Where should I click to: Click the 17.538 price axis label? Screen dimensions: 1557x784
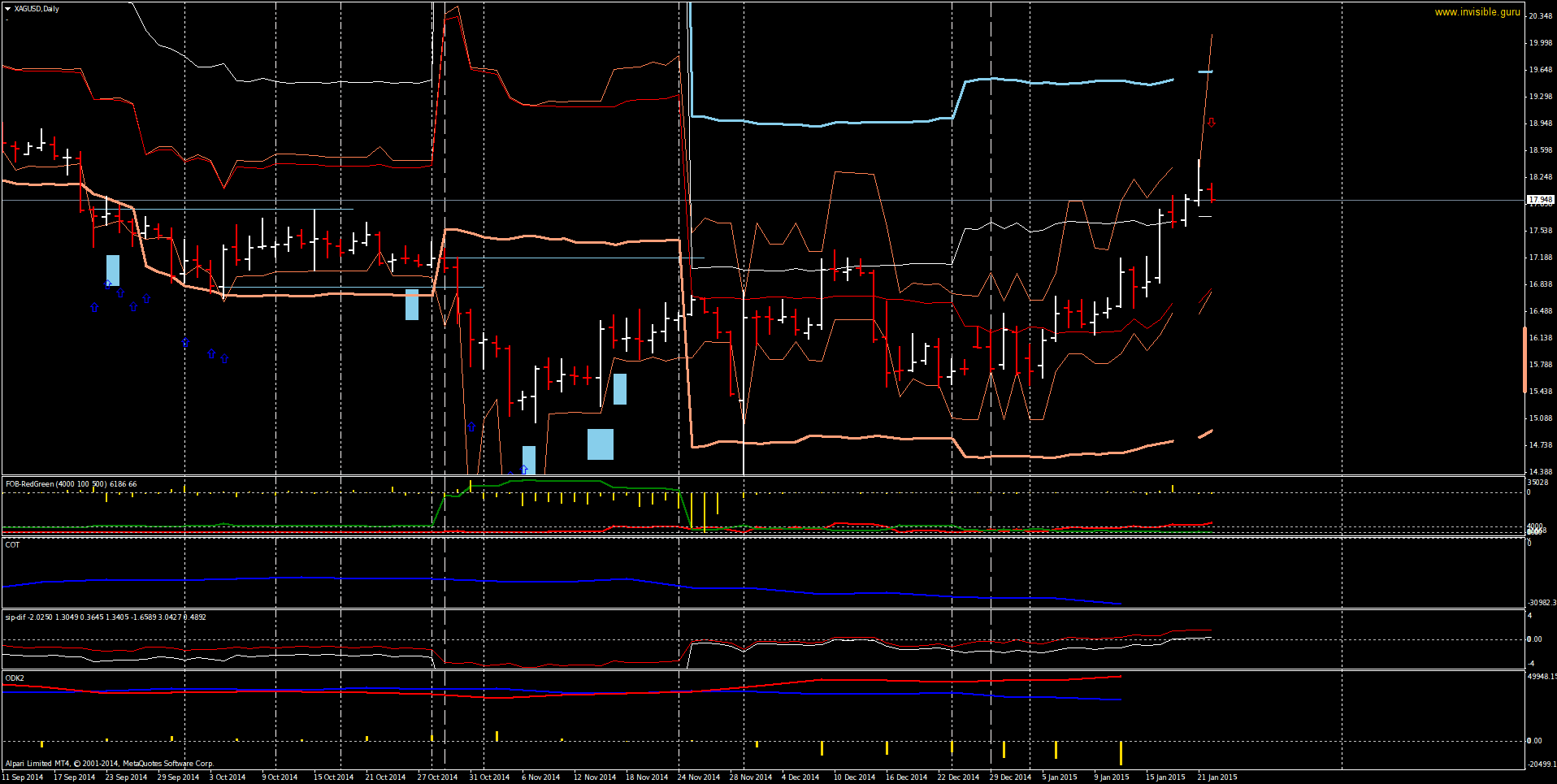click(1541, 231)
